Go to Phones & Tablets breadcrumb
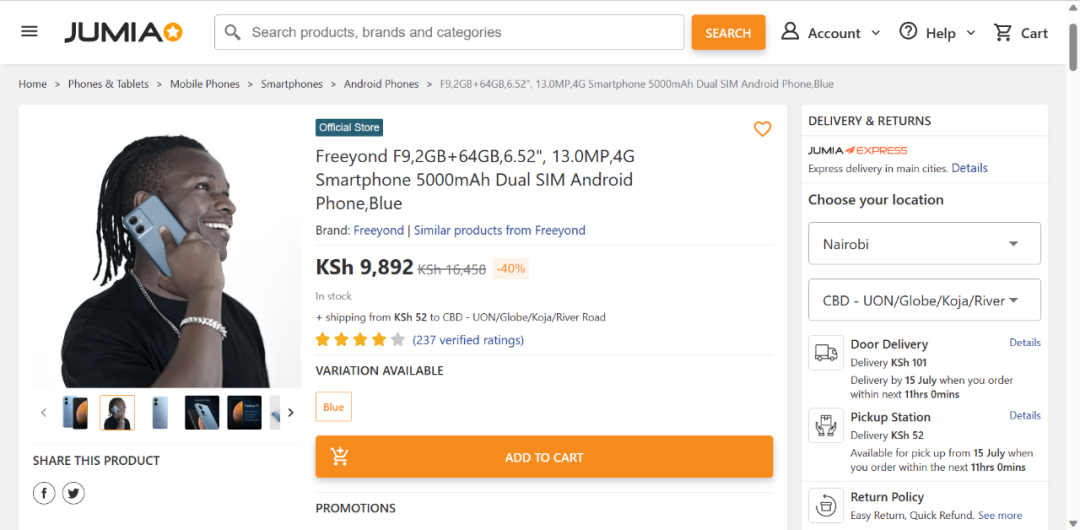Screen dimensions: 1080x530 click(108, 84)
